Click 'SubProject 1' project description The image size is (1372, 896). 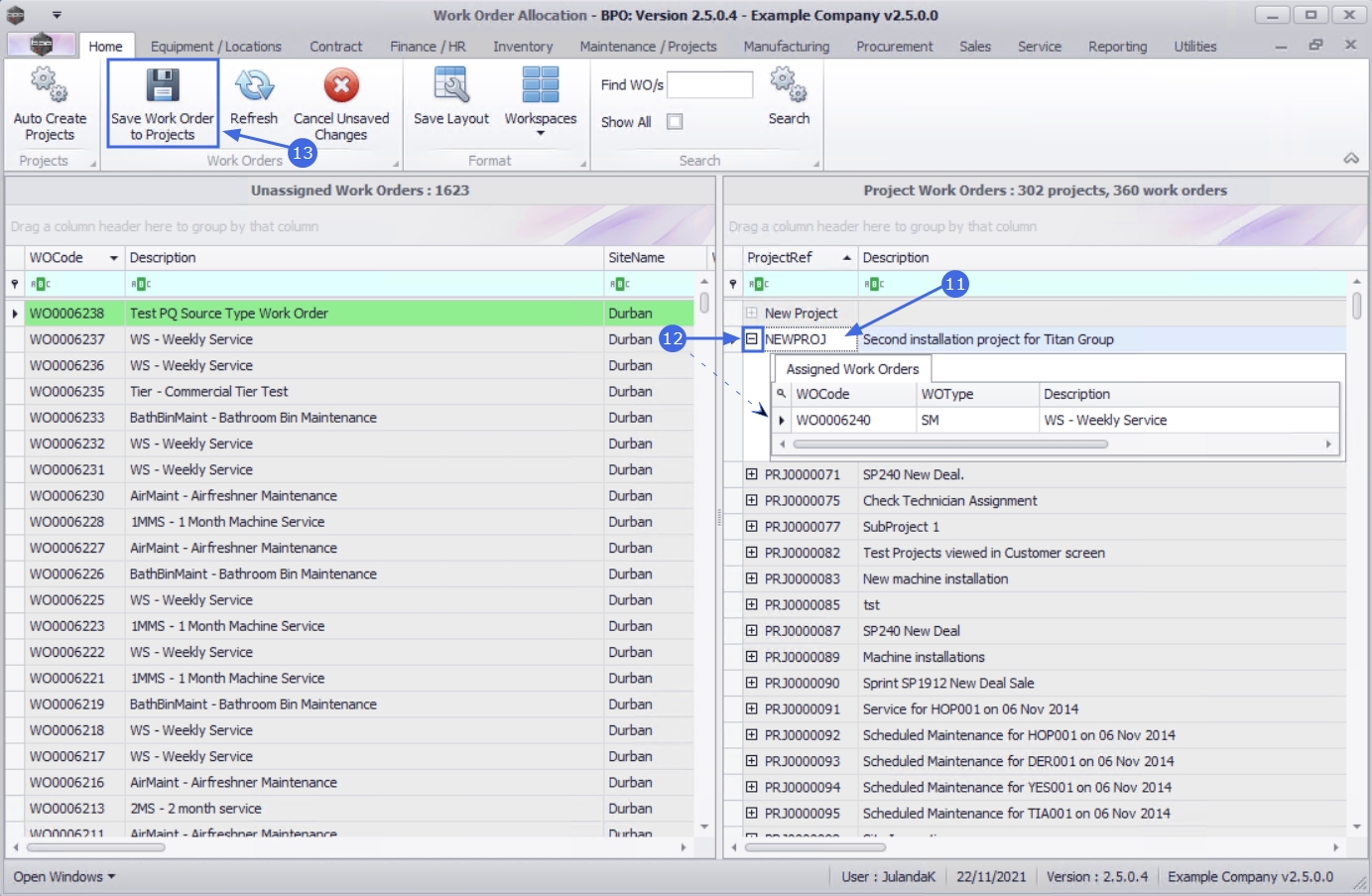[901, 527]
